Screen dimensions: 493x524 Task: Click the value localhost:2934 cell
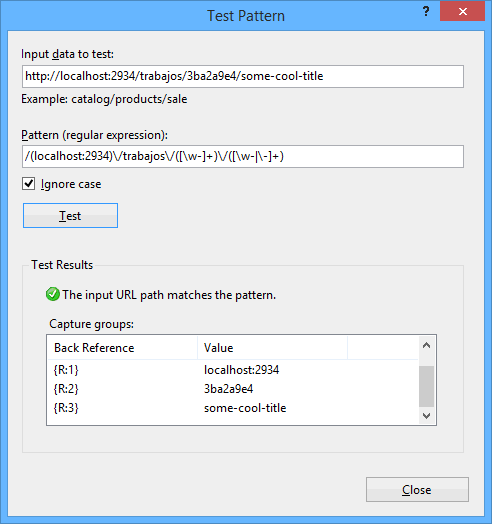241,370
